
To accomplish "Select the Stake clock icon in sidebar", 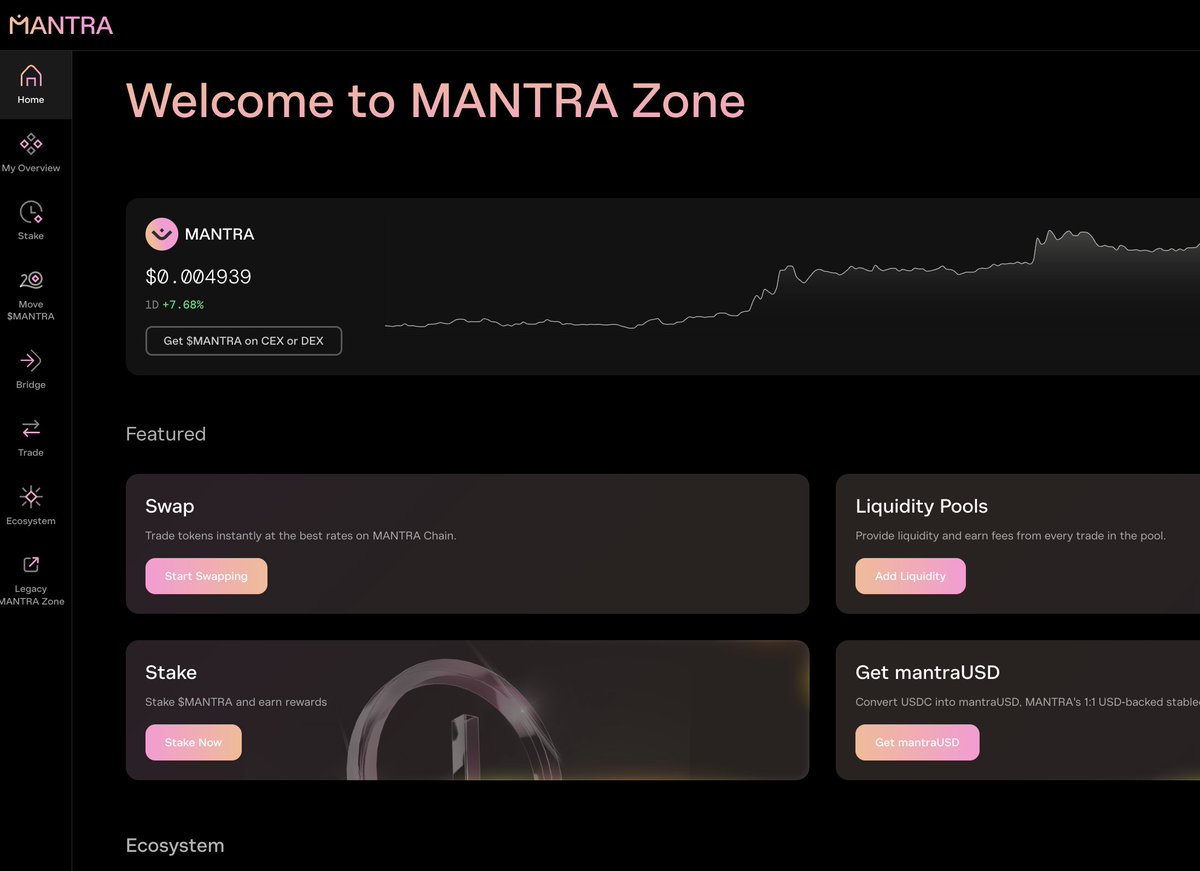I will click(x=31, y=212).
